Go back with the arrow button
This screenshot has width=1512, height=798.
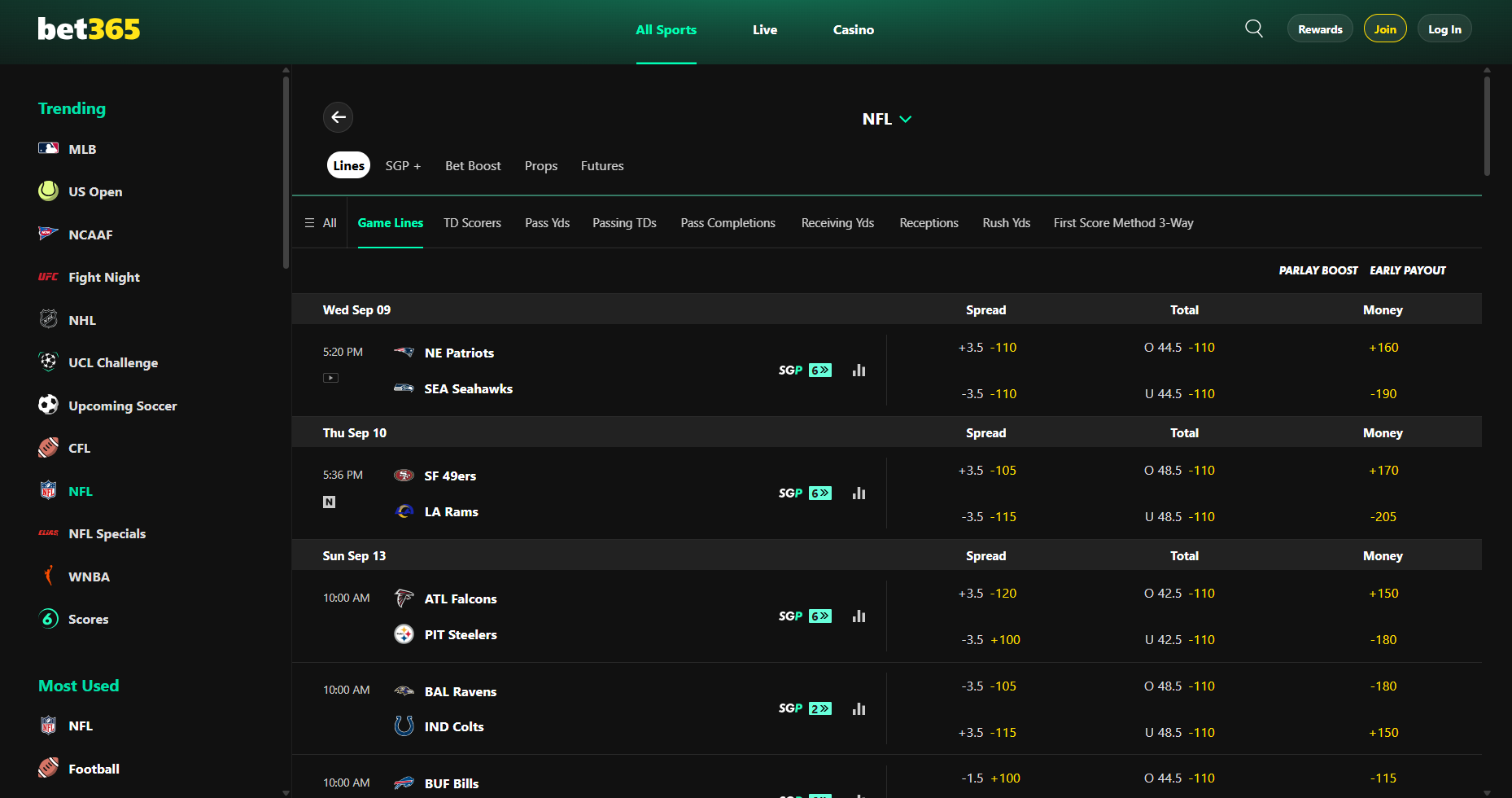click(x=338, y=117)
